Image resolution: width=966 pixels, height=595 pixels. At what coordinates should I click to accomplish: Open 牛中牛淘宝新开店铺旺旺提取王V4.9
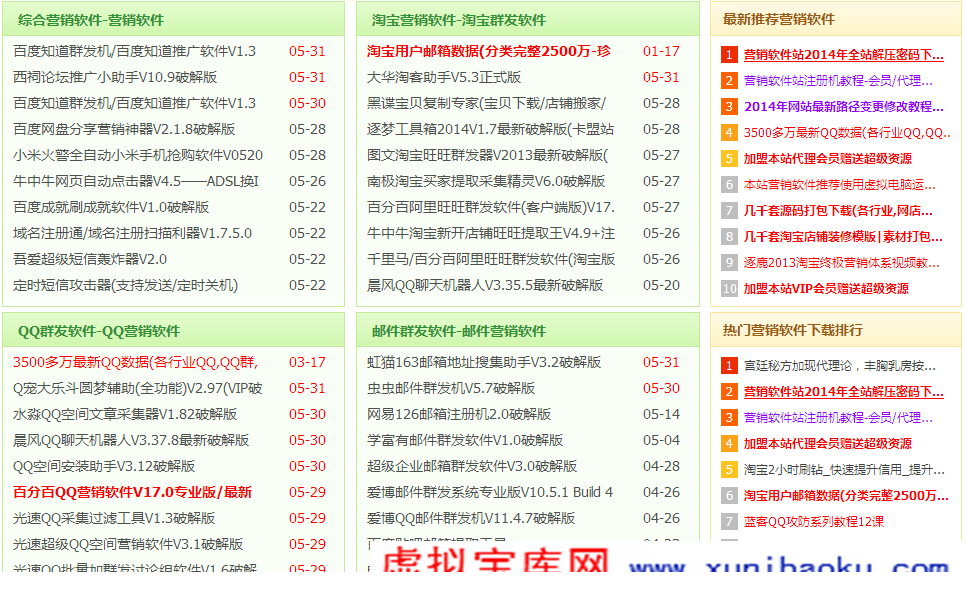click(x=490, y=233)
